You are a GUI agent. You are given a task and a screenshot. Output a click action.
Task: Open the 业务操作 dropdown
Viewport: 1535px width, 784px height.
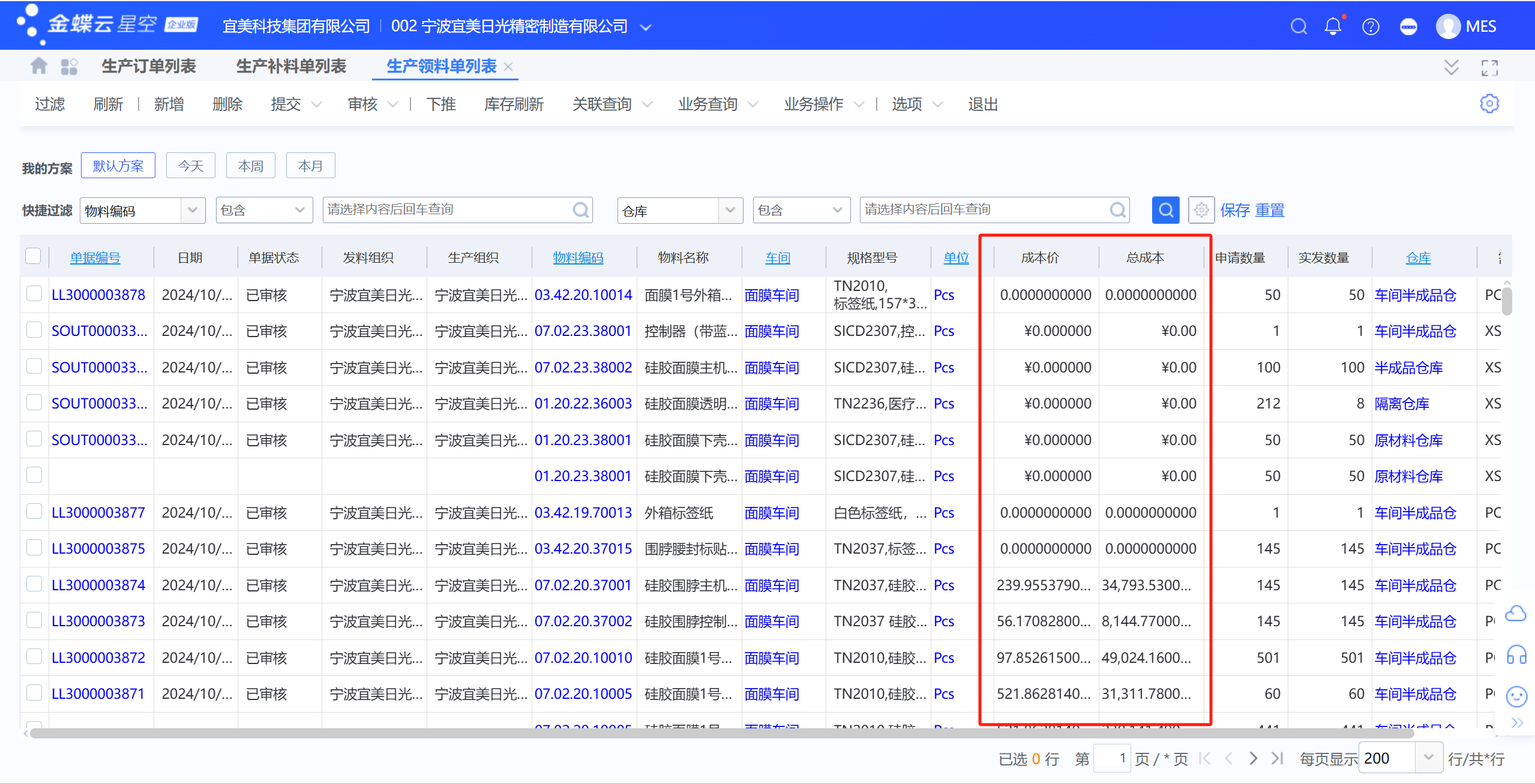point(823,104)
